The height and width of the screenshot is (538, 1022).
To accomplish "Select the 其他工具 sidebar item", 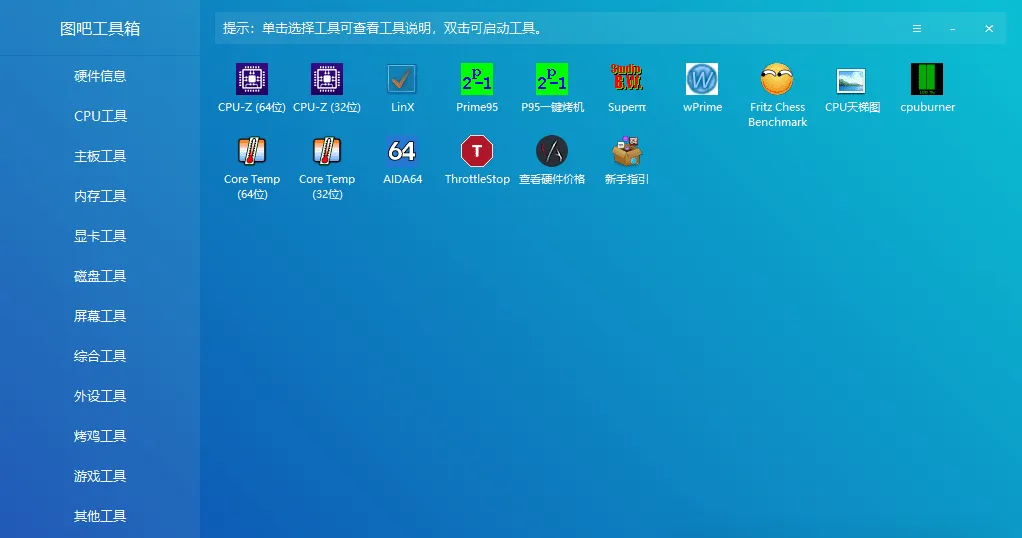I will click(100, 516).
